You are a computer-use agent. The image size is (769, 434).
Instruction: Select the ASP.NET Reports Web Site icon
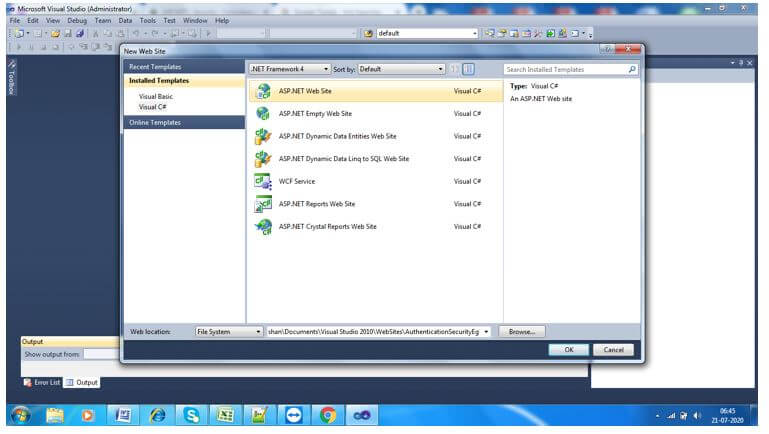coord(263,204)
